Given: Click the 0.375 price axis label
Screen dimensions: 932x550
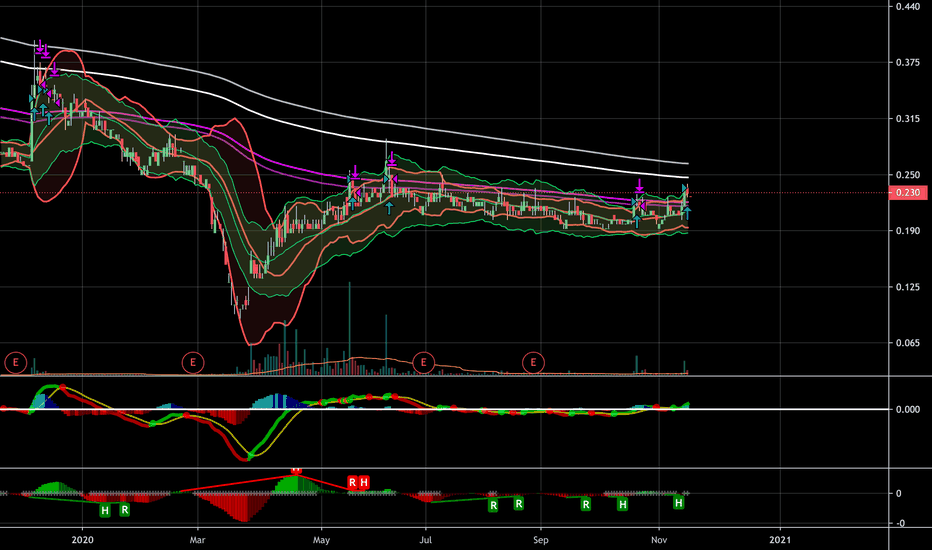Looking at the screenshot, I should pyautogui.click(x=908, y=62).
